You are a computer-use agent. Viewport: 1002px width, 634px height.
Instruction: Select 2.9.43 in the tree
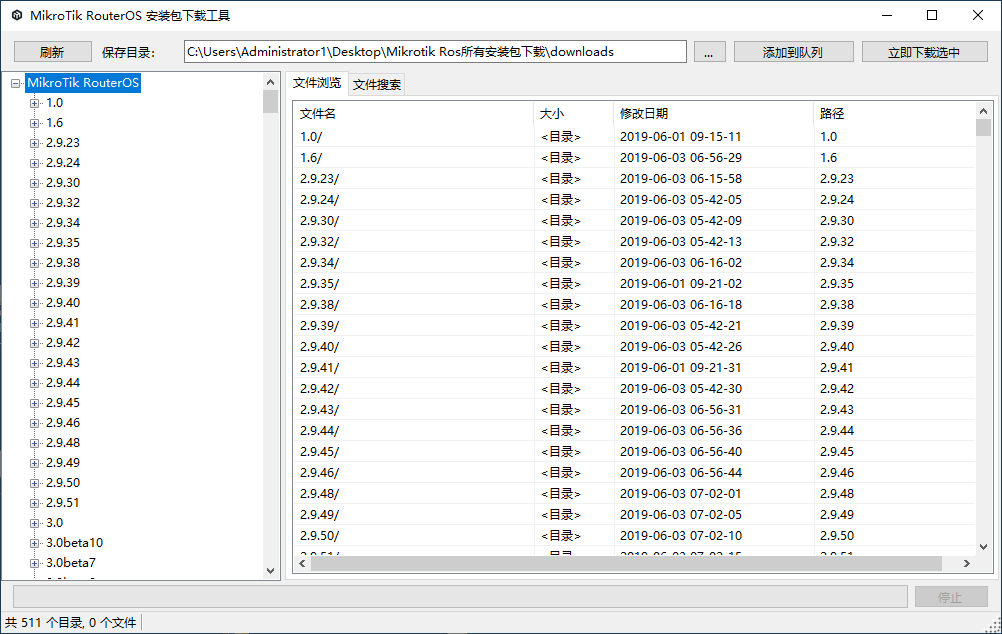63,362
